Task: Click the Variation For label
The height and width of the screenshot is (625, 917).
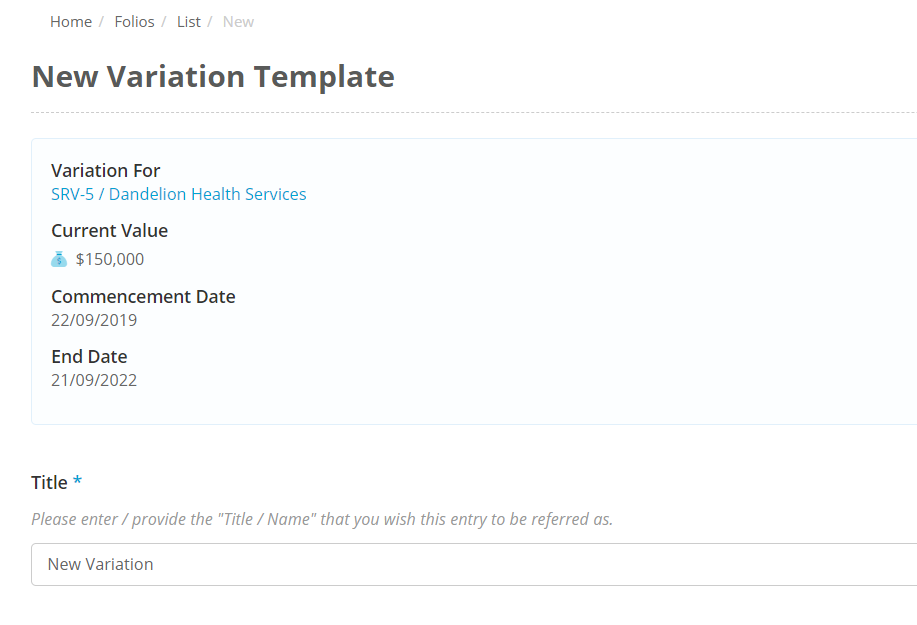Action: (x=105, y=171)
